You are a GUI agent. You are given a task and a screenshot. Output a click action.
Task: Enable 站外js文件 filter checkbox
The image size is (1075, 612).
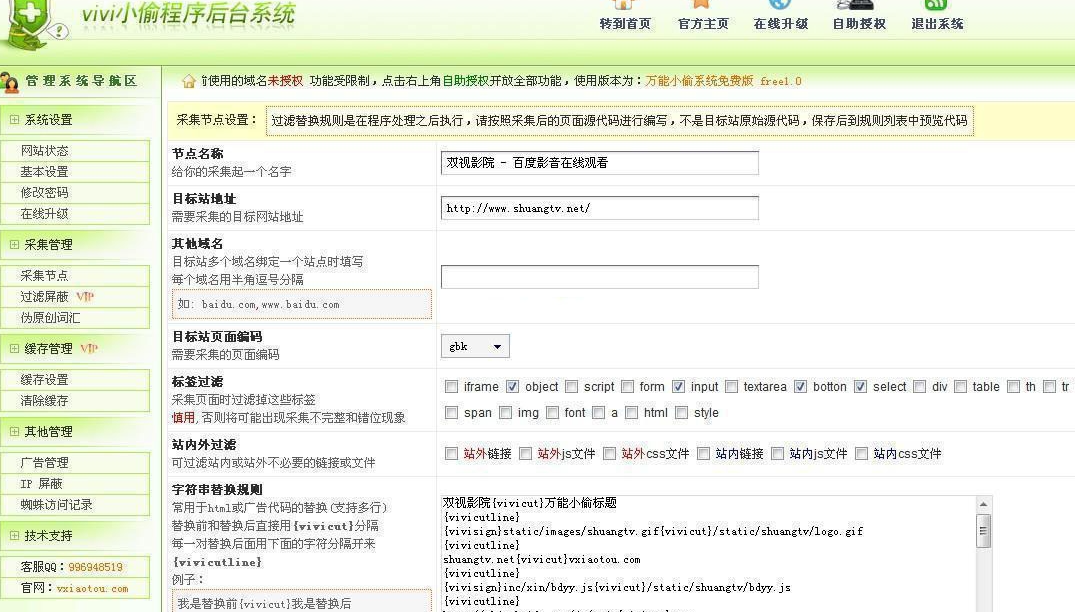[525, 453]
